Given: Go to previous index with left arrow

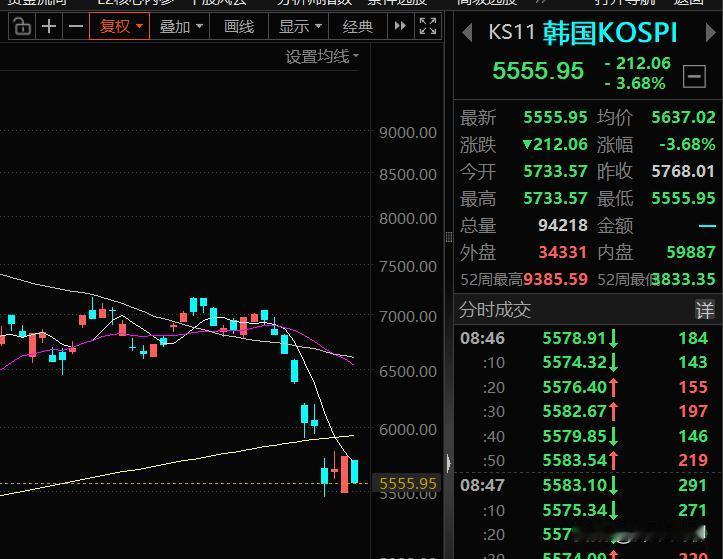Looking at the screenshot, I should click(467, 33).
